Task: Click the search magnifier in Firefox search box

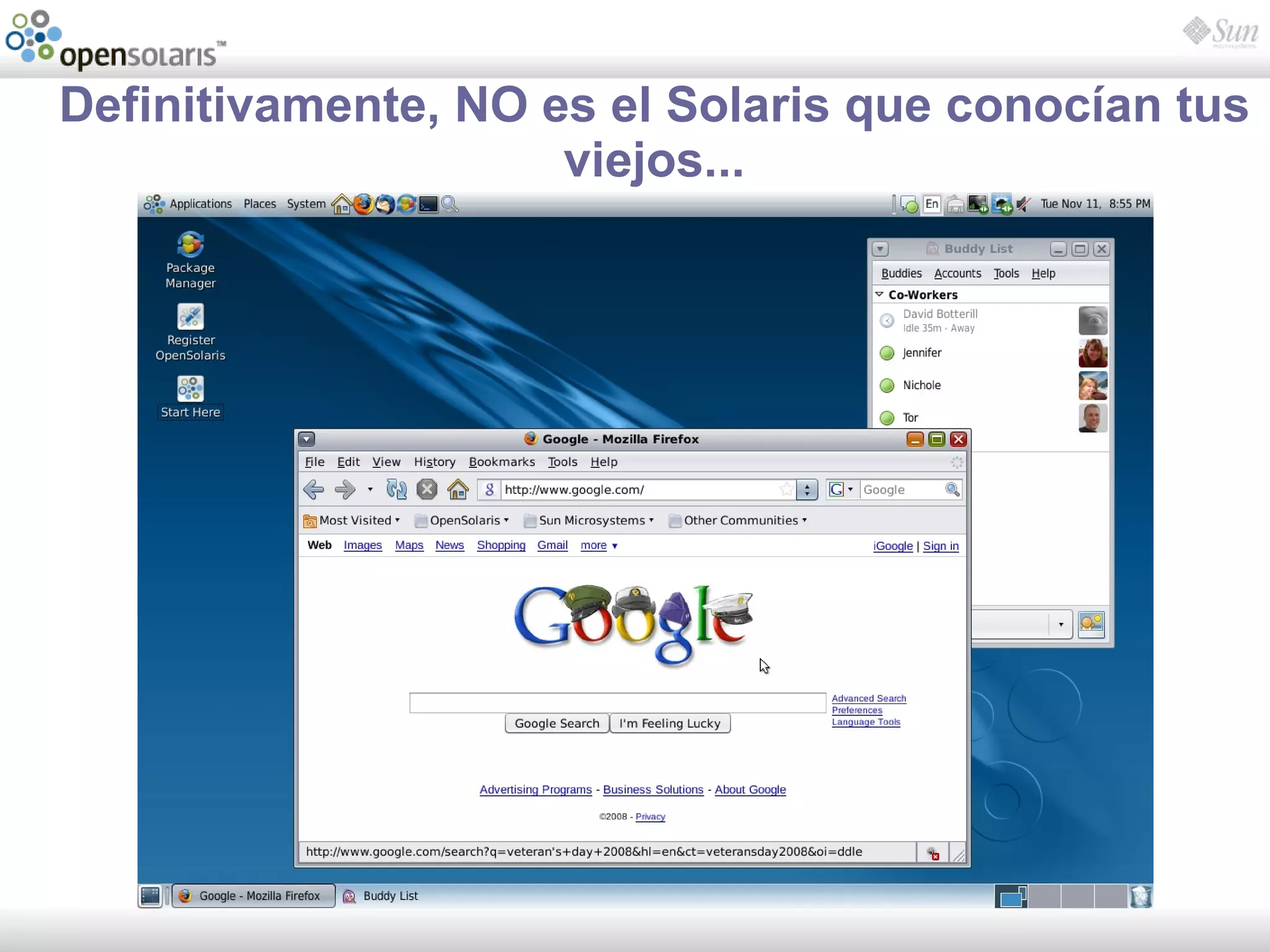Action: pos(952,490)
